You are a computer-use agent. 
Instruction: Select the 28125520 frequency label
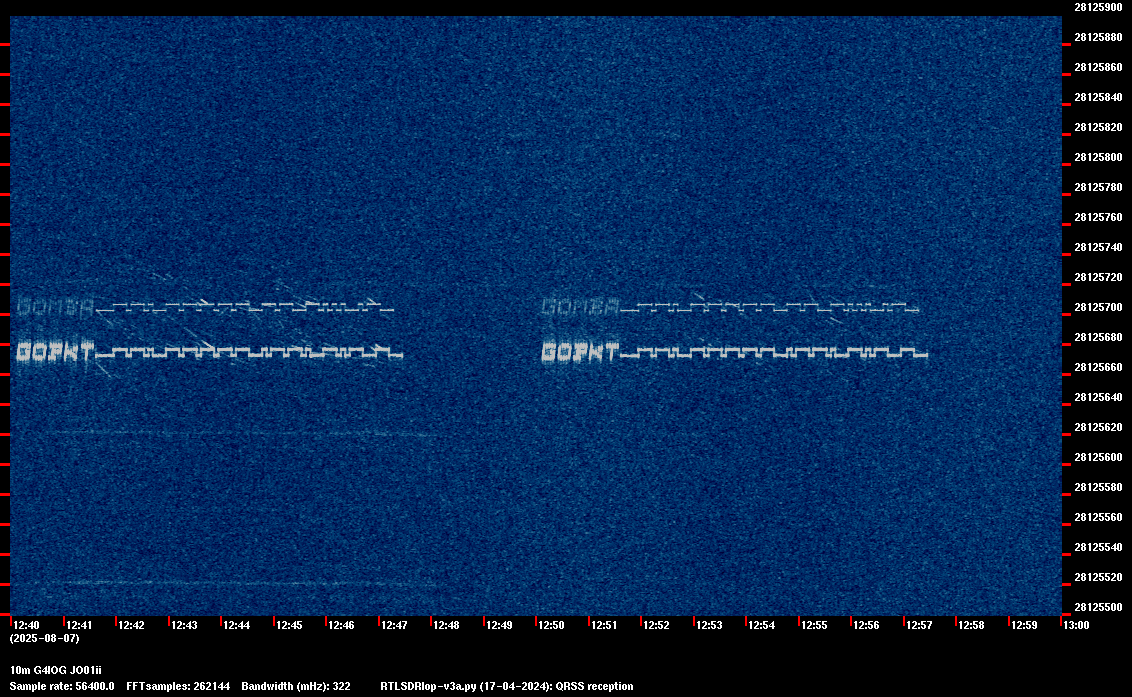tap(1099, 578)
